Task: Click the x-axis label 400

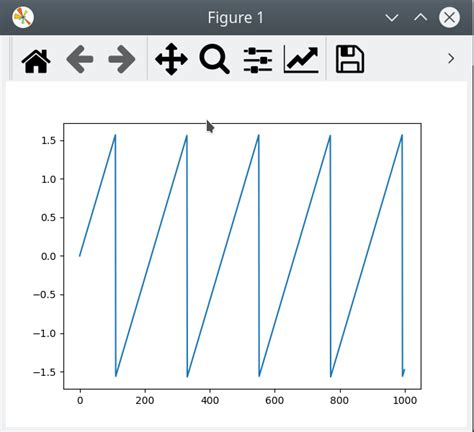Action: point(210,400)
